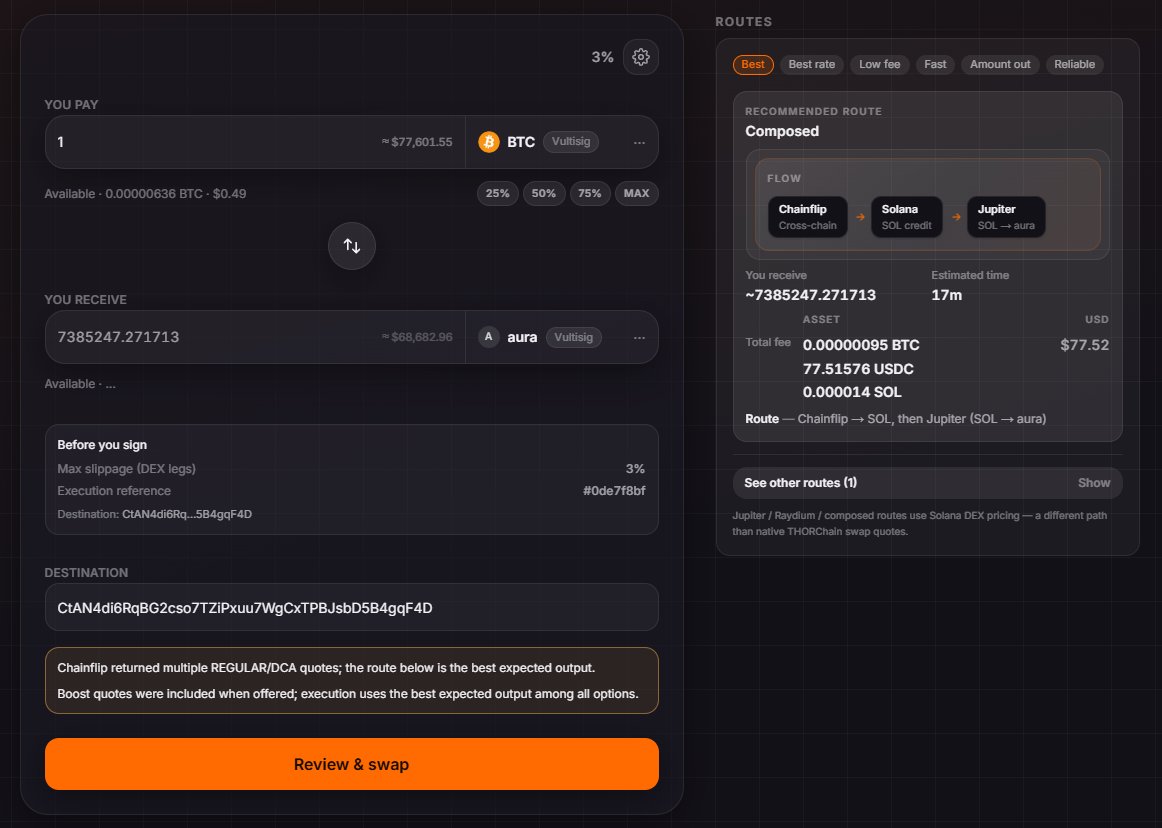Select the BTC pay asset
This screenshot has width=1162, height=828.
561,142
